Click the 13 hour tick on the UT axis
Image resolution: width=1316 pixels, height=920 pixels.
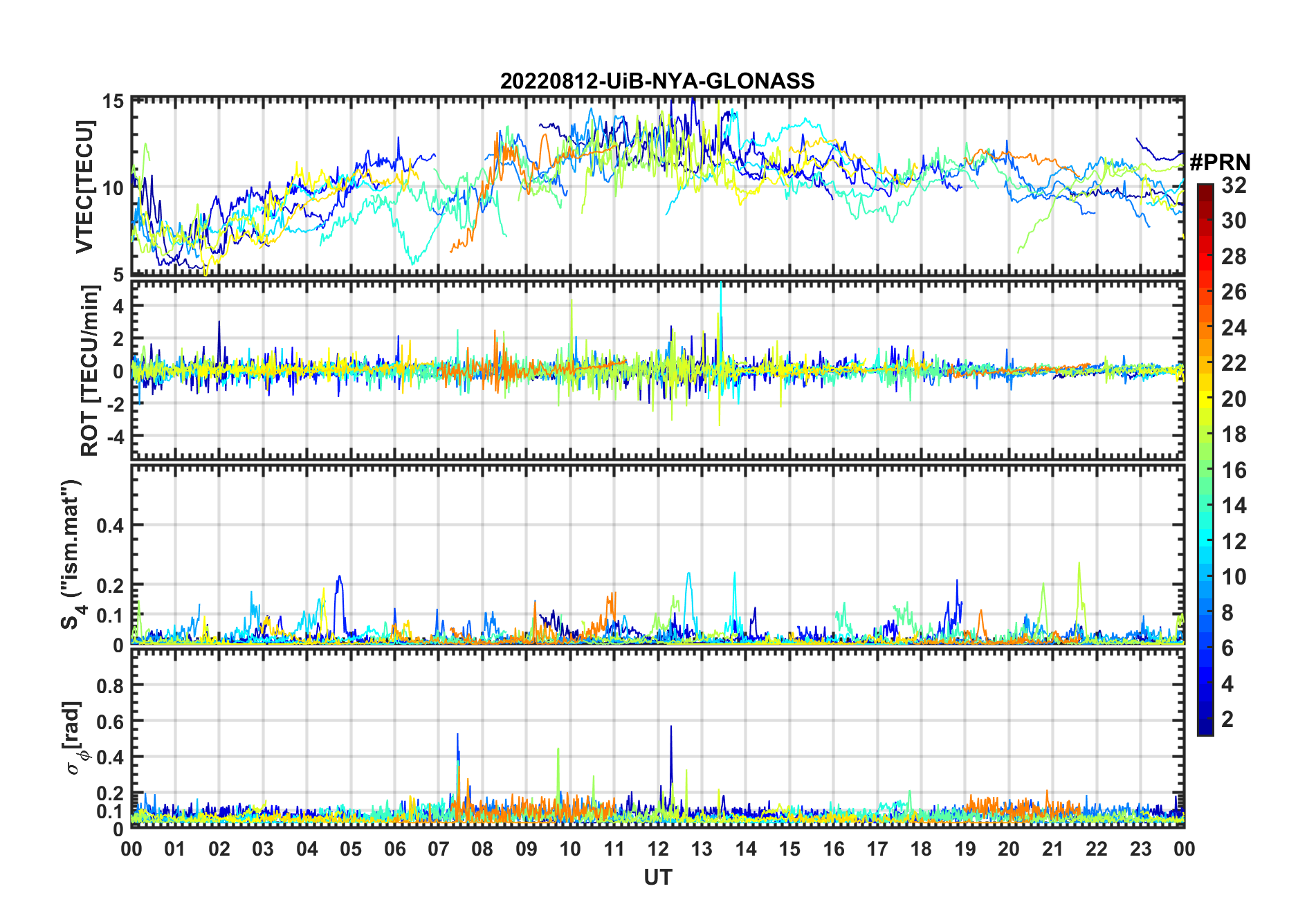702,849
